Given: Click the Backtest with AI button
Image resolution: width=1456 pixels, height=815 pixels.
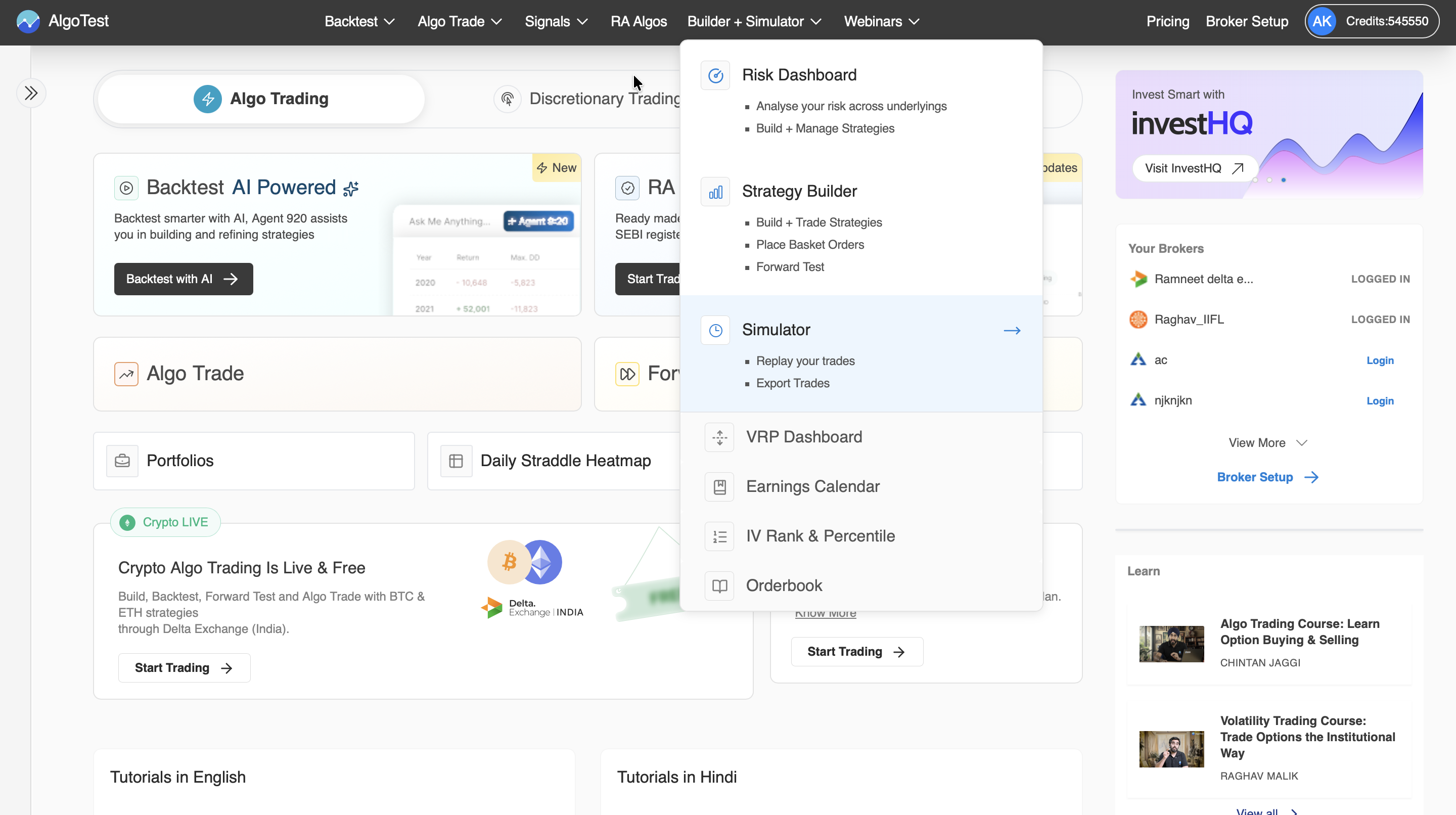Looking at the screenshot, I should (183, 279).
